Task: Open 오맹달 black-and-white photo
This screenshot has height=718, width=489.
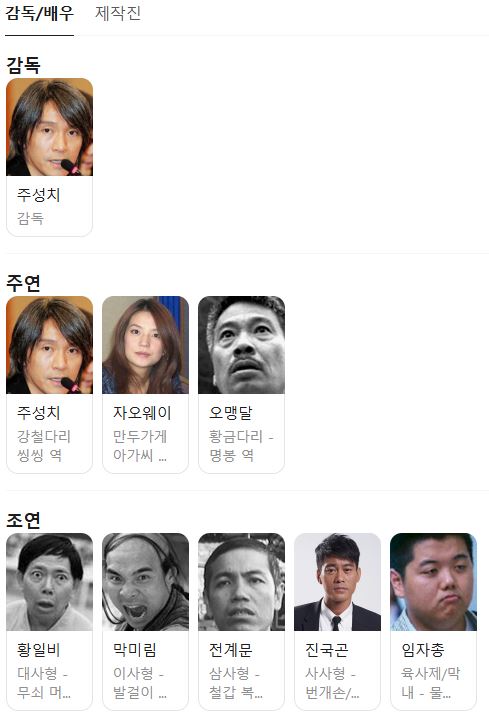Action: pyautogui.click(x=241, y=345)
